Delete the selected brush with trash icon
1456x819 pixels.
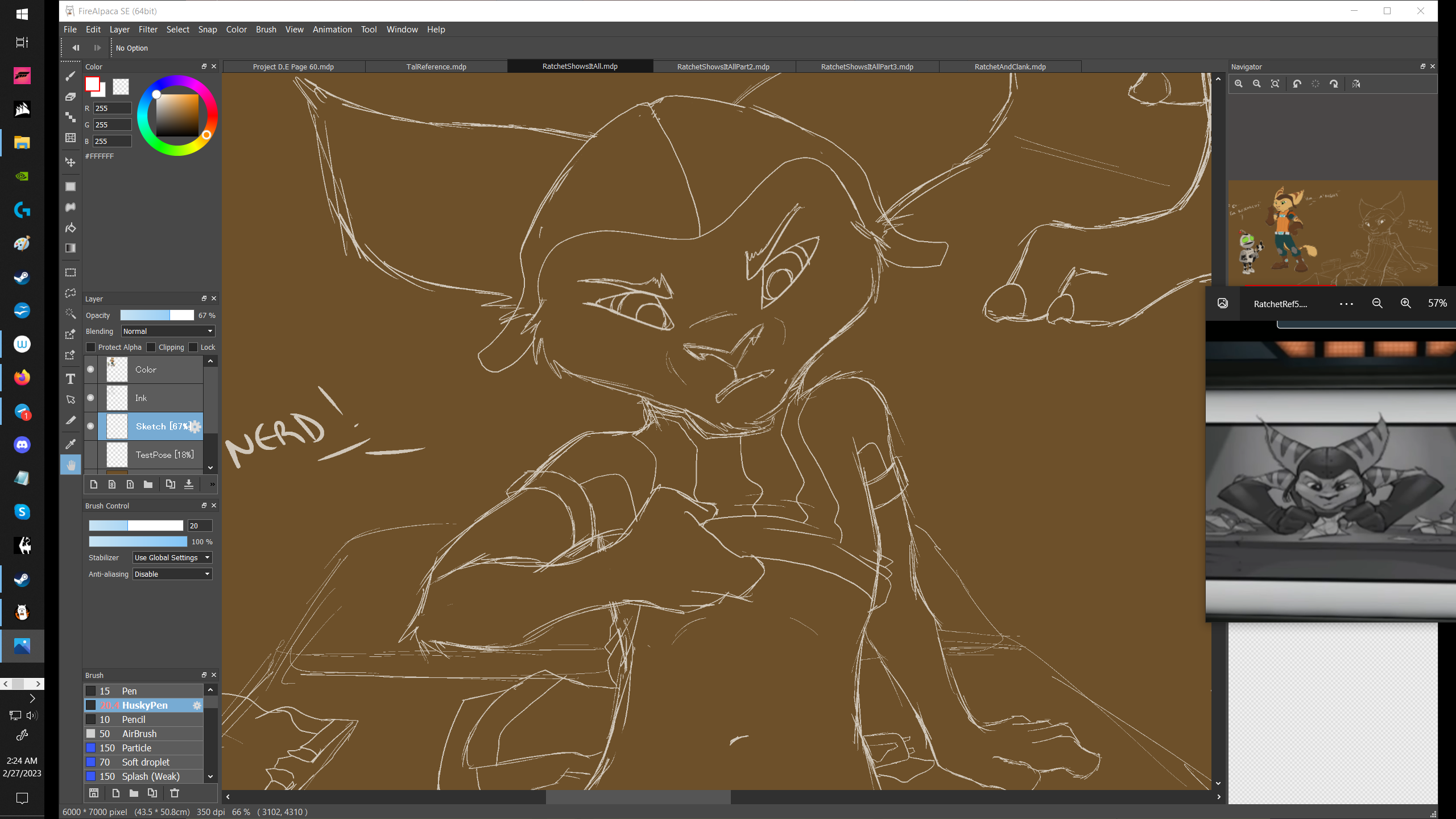(x=175, y=793)
